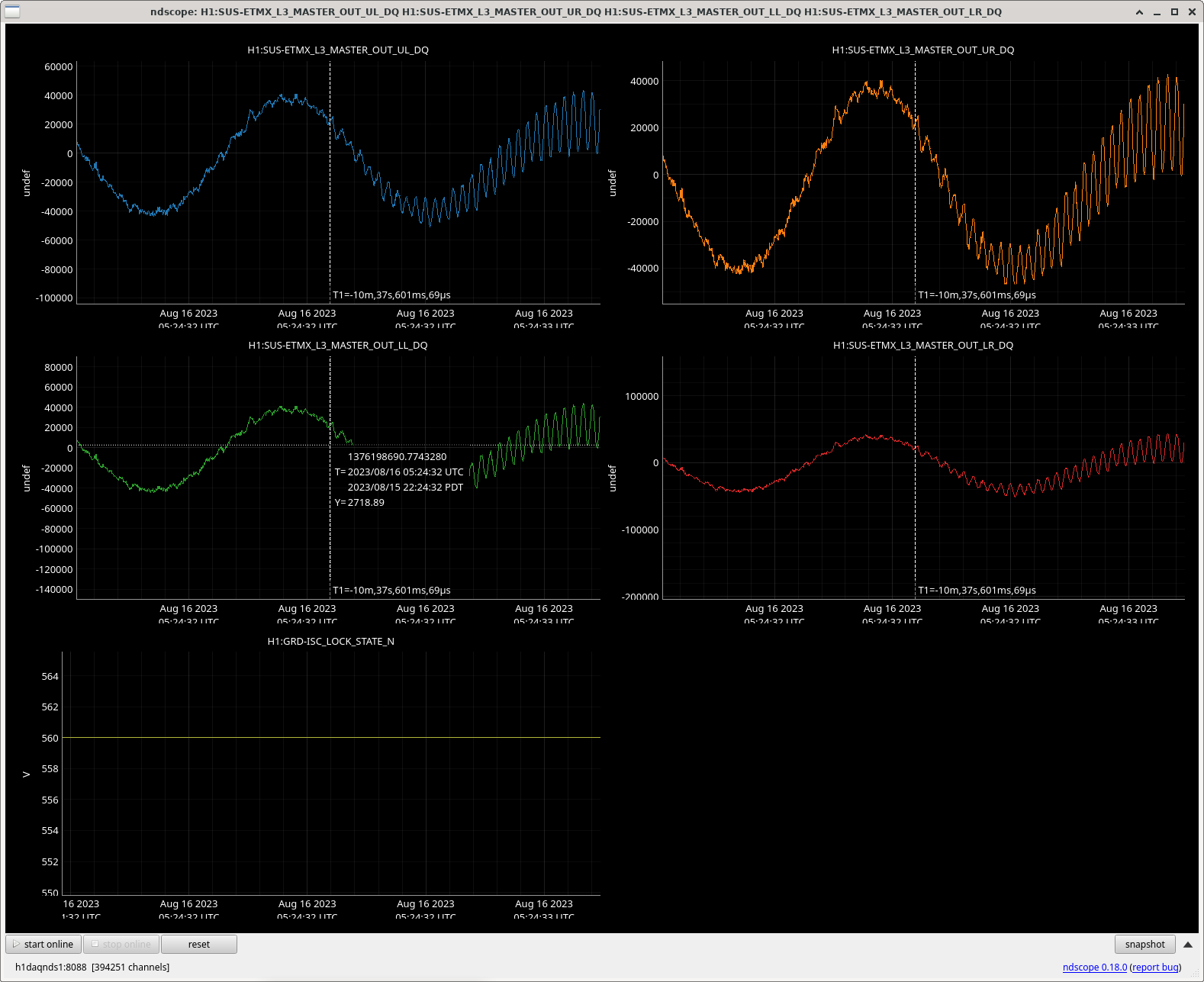Click the T1 cursor label in the UR plot

coord(977,295)
